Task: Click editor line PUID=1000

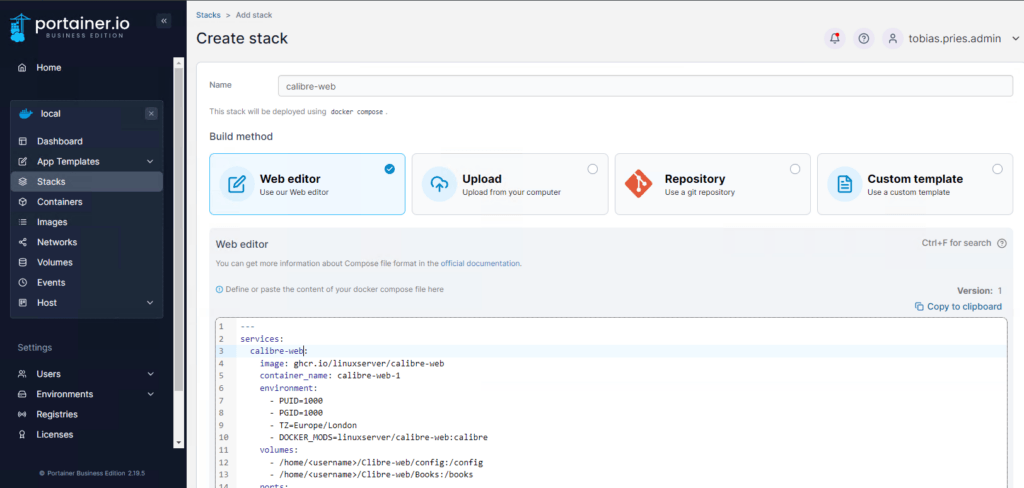Action: pyautogui.click(x=296, y=400)
